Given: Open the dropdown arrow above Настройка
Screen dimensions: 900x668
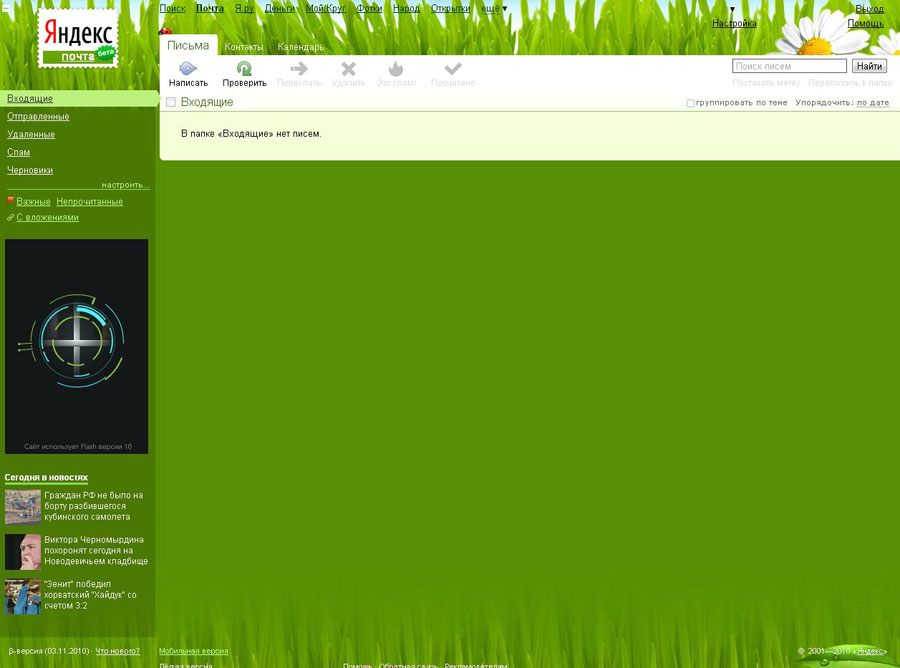Looking at the screenshot, I should coord(732,9).
